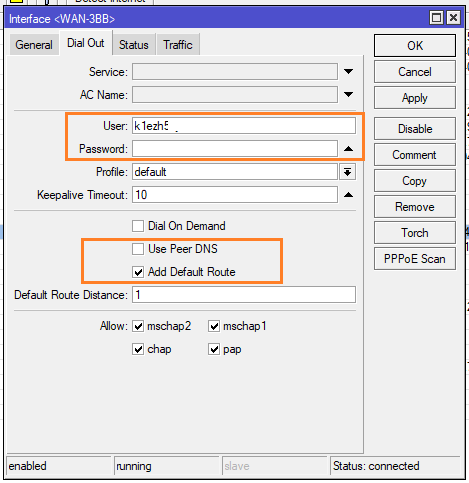The height and width of the screenshot is (483, 469).
Task: Maximize the Interface WAN-3BB window
Action: (436, 17)
